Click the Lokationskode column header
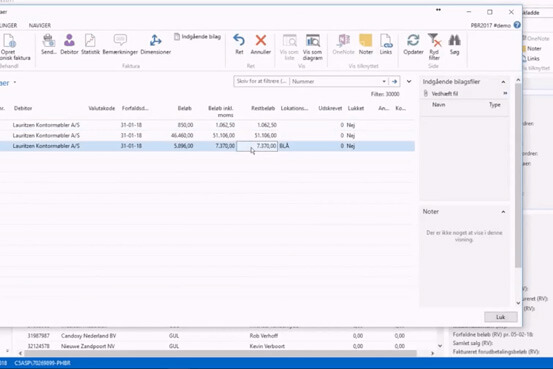553x369 pixels. click(294, 108)
